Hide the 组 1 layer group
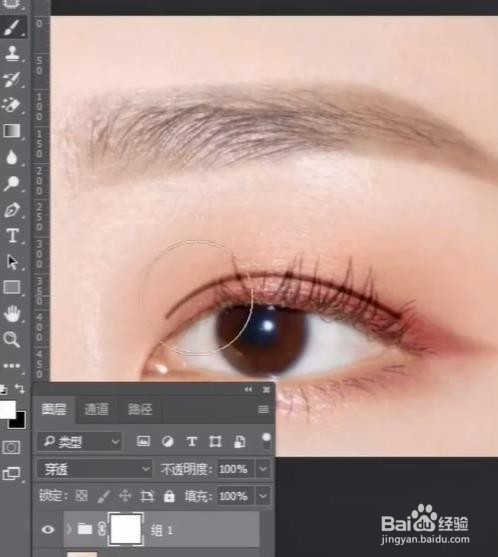This screenshot has width=498, height=557. coord(48,530)
